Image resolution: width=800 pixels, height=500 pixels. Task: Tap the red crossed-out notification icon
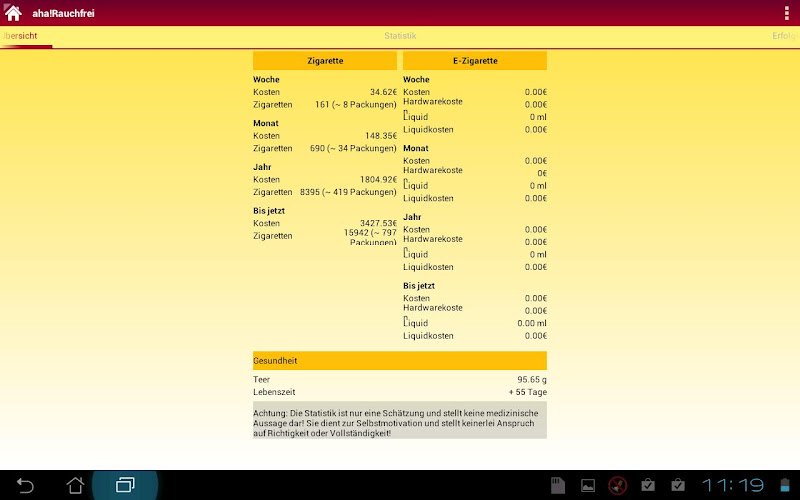click(617, 485)
